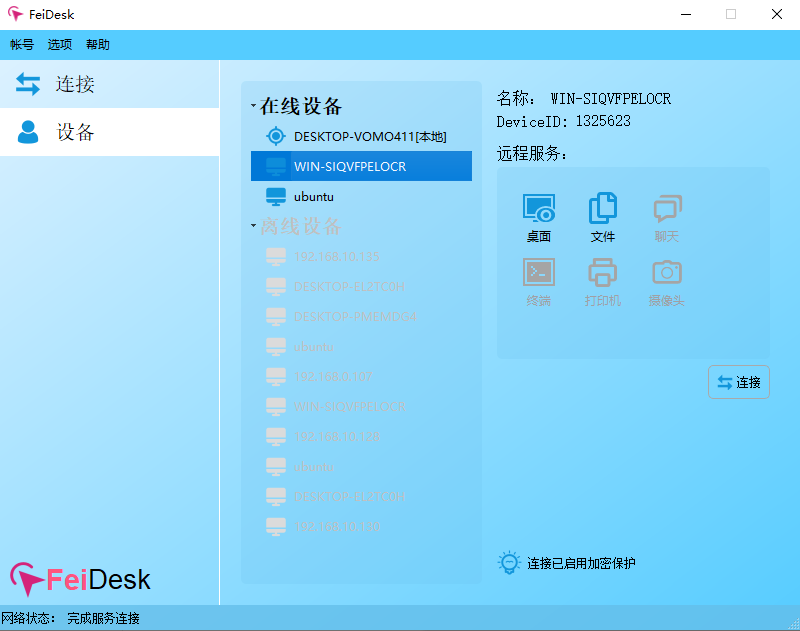Select the 聊天 chat service icon
Viewport: 800px width, 631px height.
coord(667,217)
